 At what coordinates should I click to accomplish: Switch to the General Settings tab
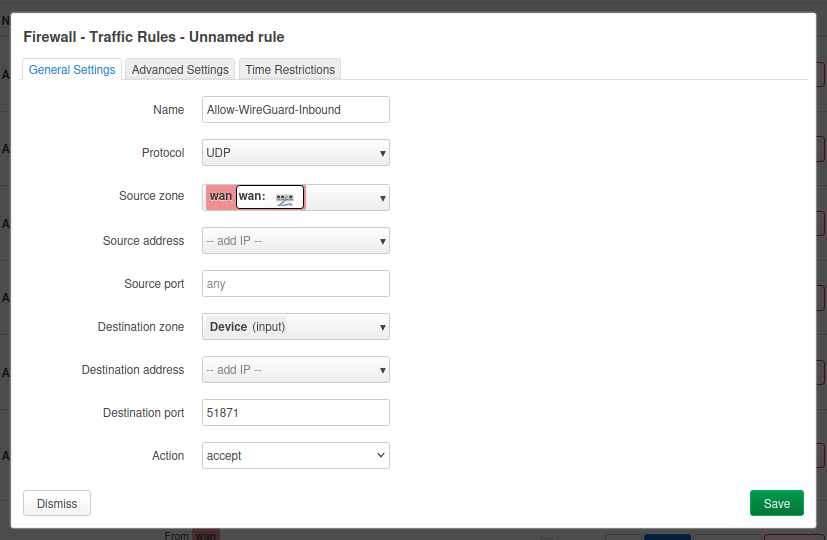pyautogui.click(x=72, y=70)
